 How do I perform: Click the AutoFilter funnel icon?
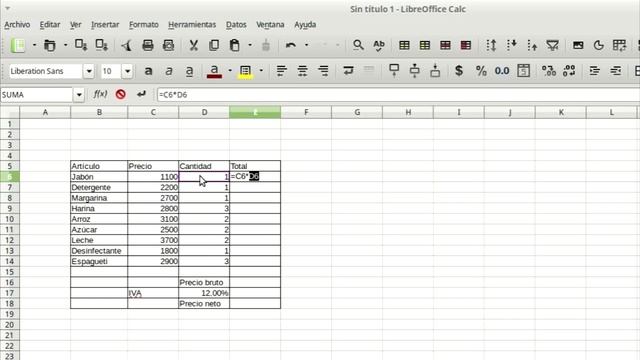point(552,45)
